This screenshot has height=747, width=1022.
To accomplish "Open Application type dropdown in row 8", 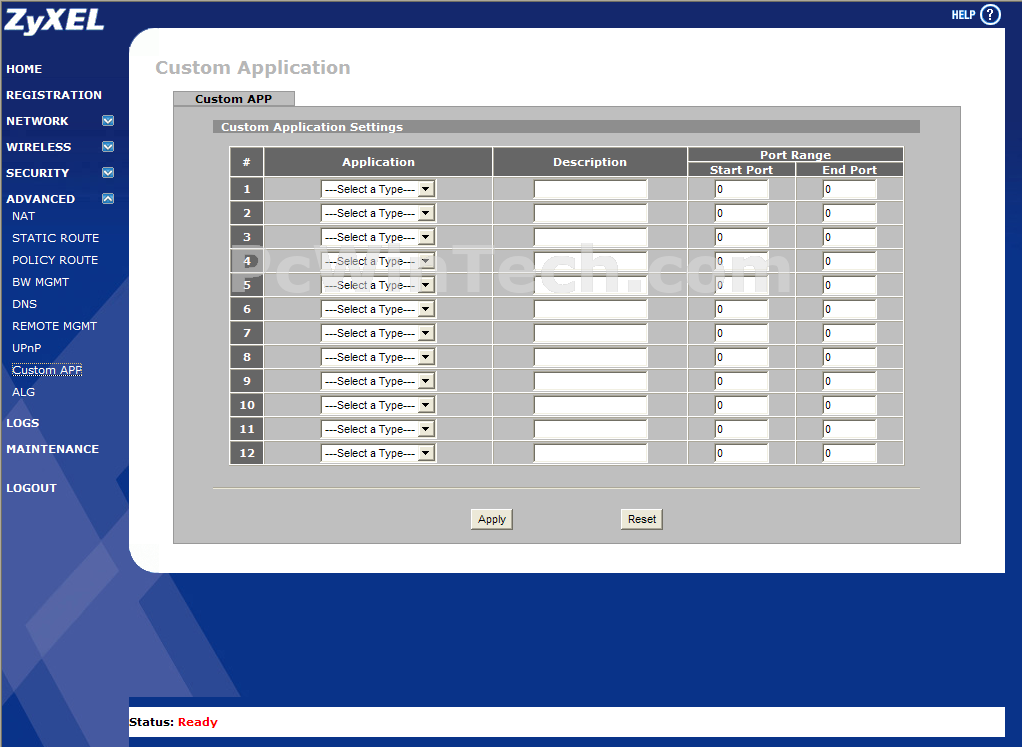I will click(378, 357).
